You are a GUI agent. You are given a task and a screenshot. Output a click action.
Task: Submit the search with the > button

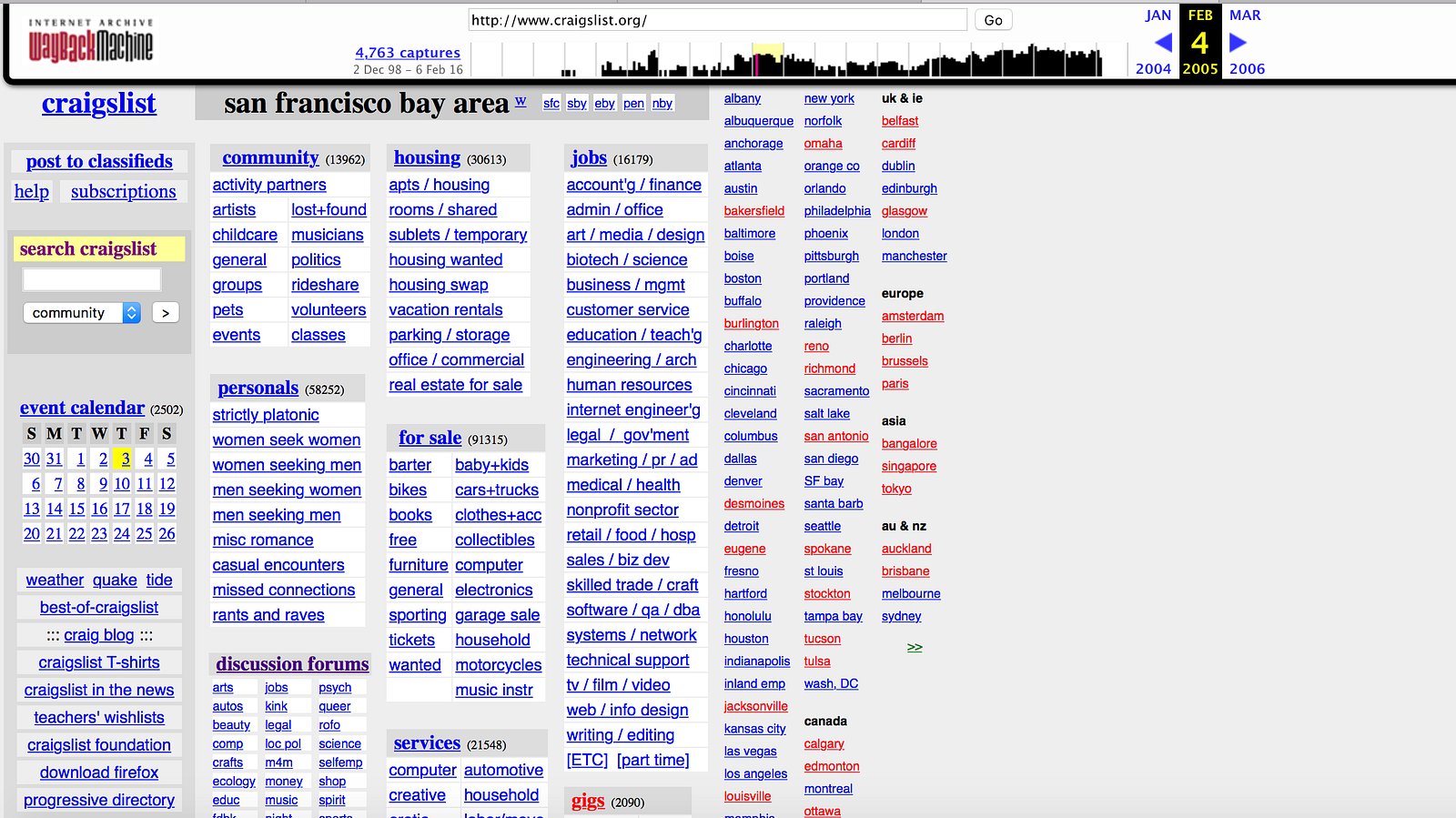[166, 312]
